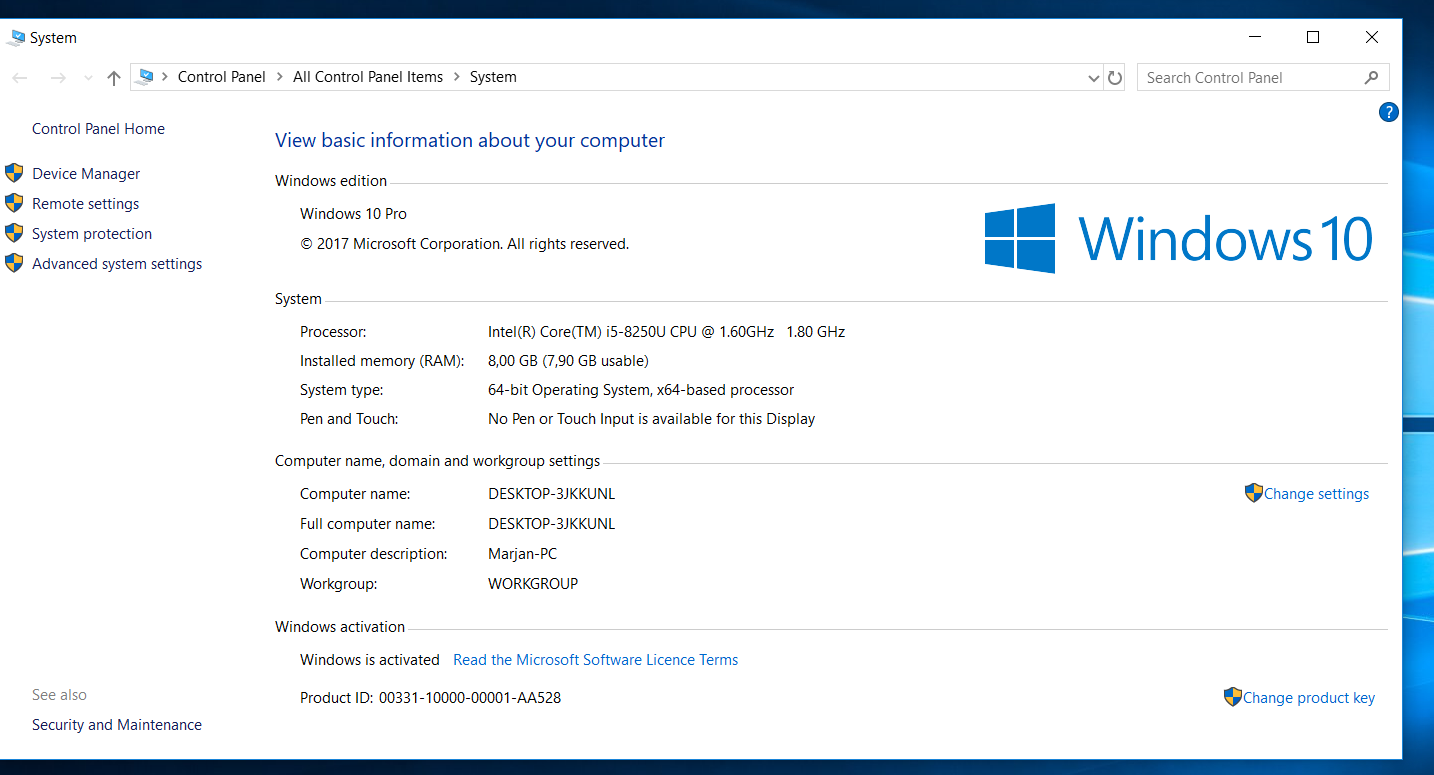This screenshot has height=775, width=1434.
Task: Click the shield icon beside Remote settings
Action: point(14,203)
